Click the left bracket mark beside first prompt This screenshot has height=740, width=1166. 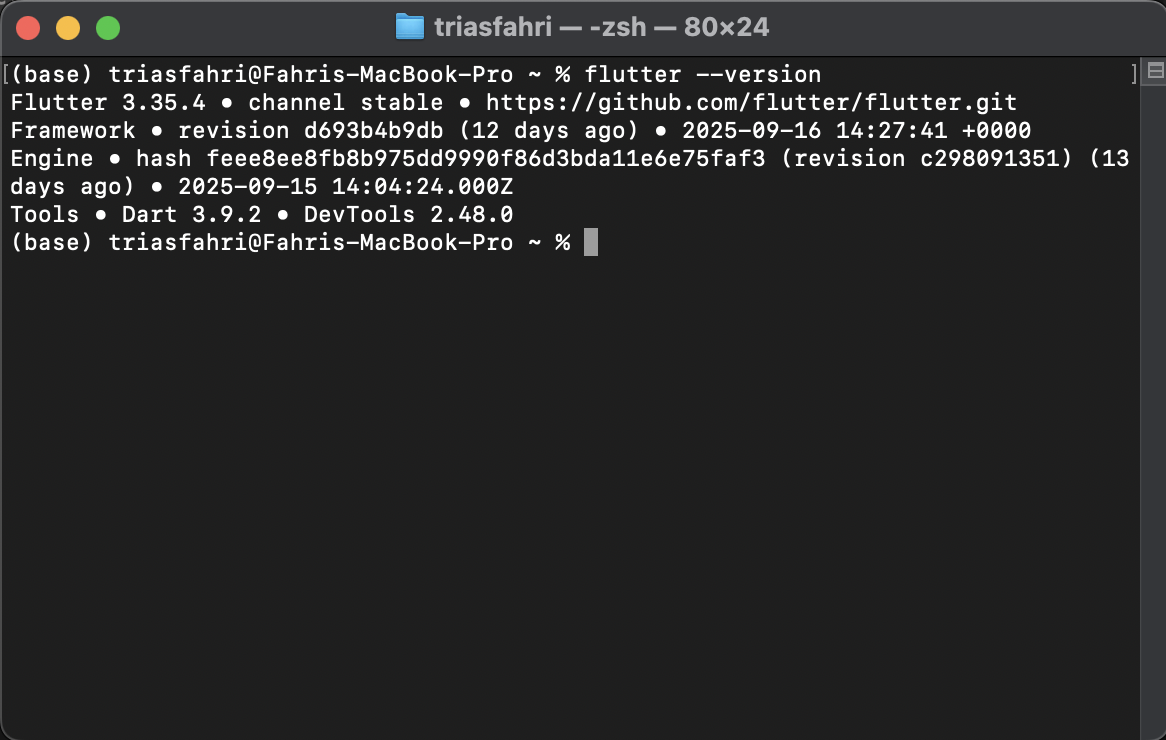click(7, 75)
